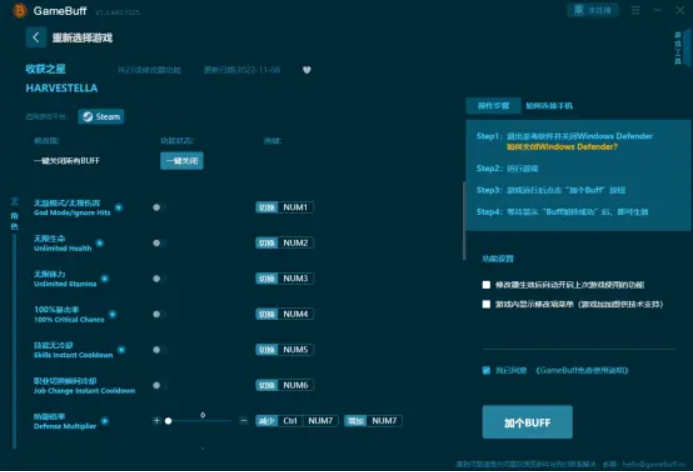The image size is (693, 472).
Task: Open the Windows Defender help link
Action: 562,147
